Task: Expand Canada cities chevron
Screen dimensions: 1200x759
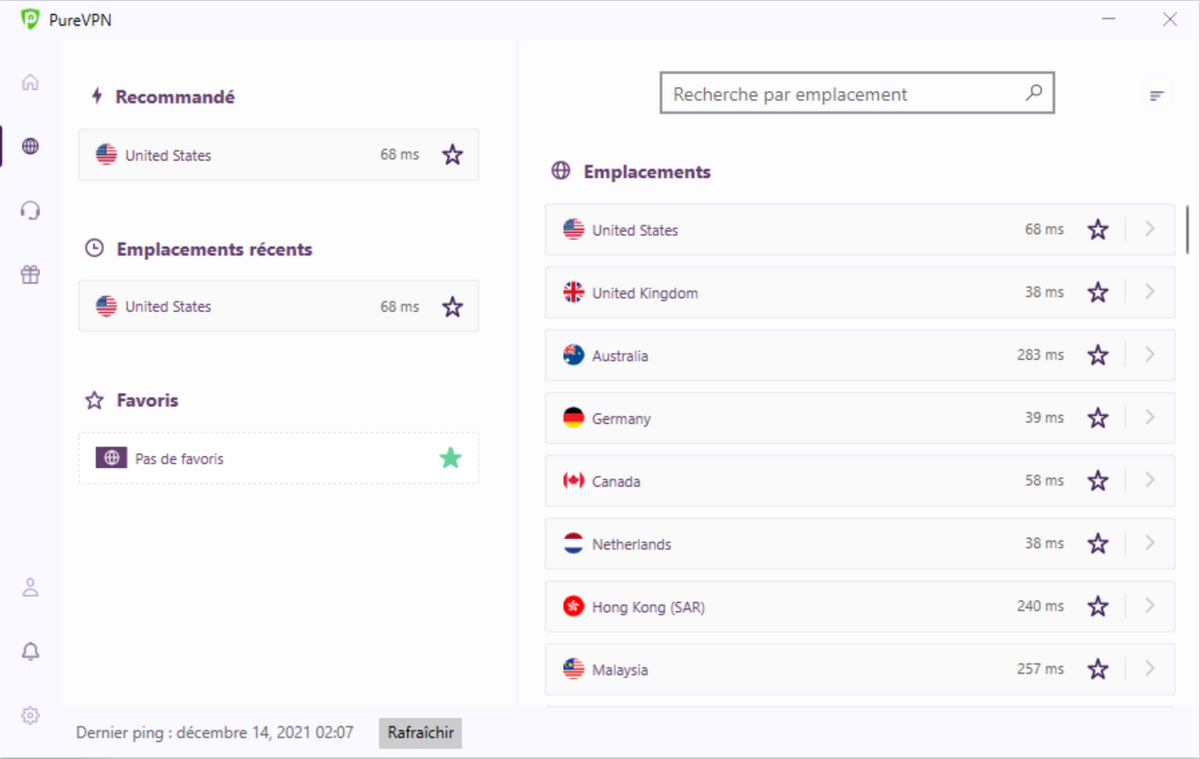Action: coord(1150,480)
